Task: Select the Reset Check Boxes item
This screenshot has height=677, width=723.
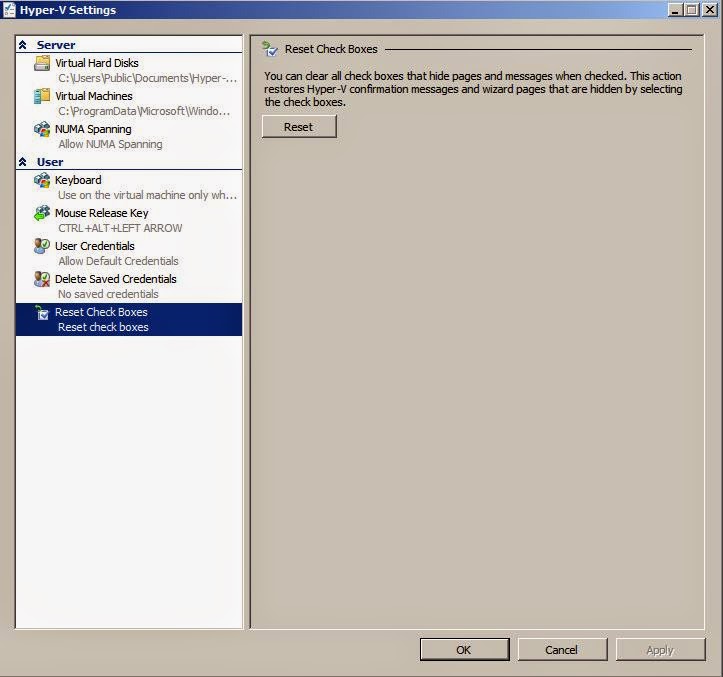Action: point(129,319)
